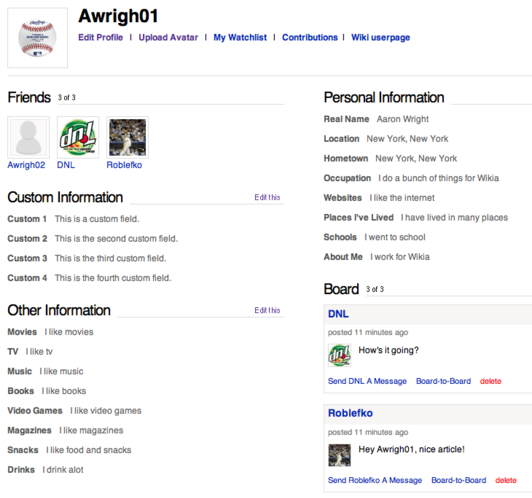Click the DNL friend avatar logo
The width and height of the screenshot is (532, 498).
(x=78, y=137)
